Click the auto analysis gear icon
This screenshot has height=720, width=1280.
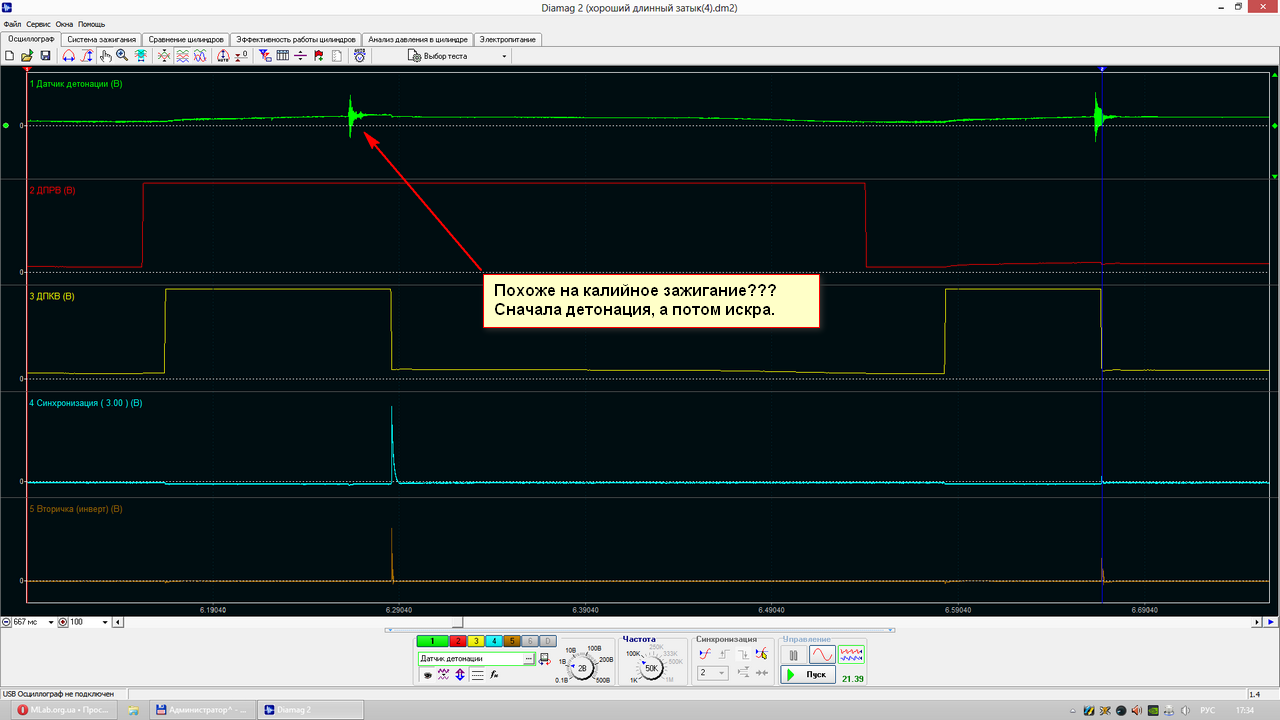pos(359,56)
